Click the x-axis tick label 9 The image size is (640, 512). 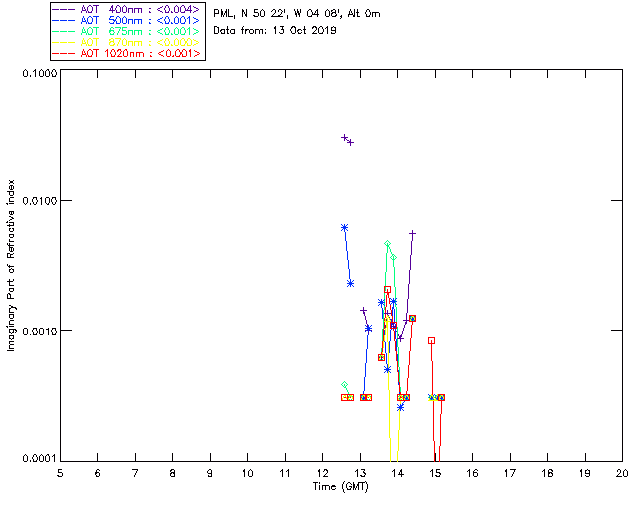click(210, 473)
